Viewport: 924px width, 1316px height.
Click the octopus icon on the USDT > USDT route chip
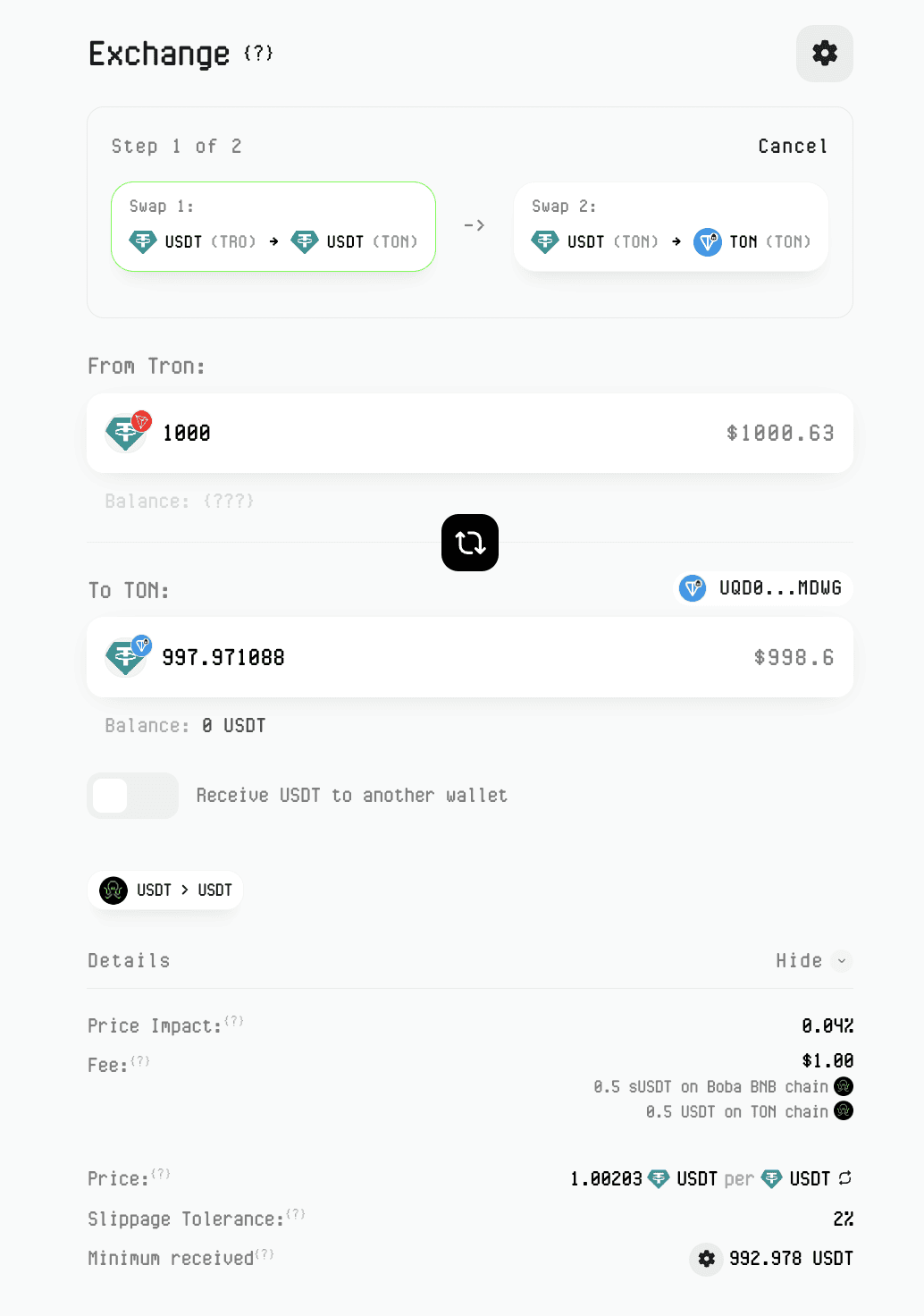(x=113, y=890)
